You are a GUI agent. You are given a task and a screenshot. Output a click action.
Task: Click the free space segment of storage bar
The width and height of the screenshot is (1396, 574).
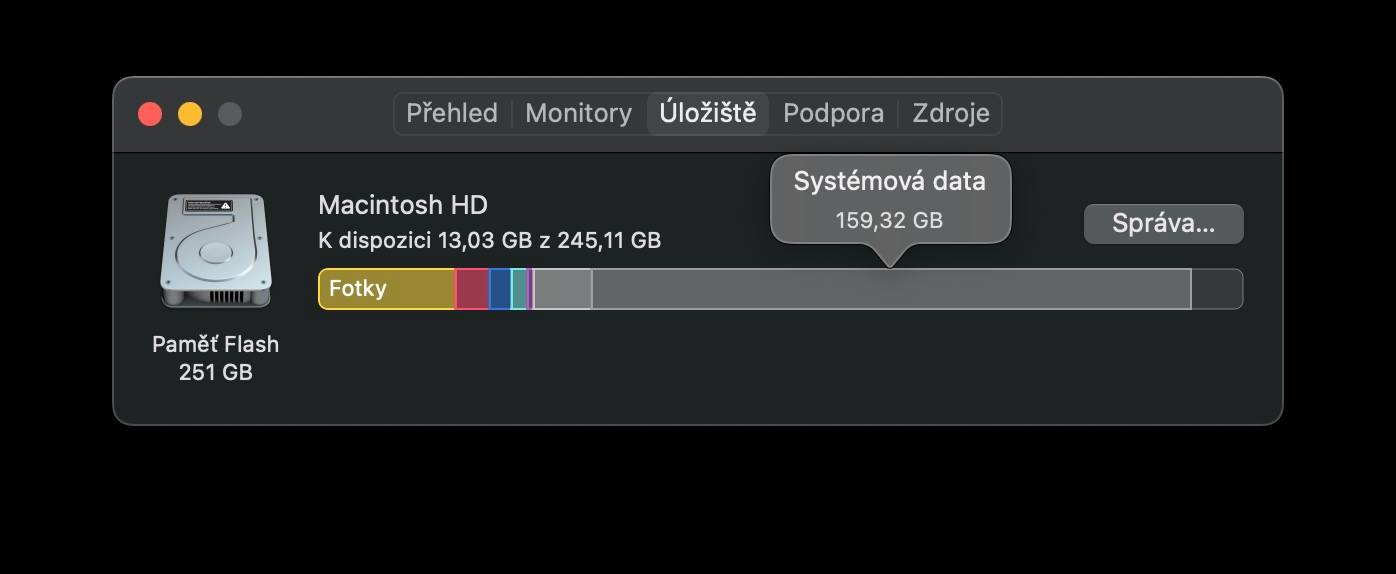click(x=1217, y=289)
